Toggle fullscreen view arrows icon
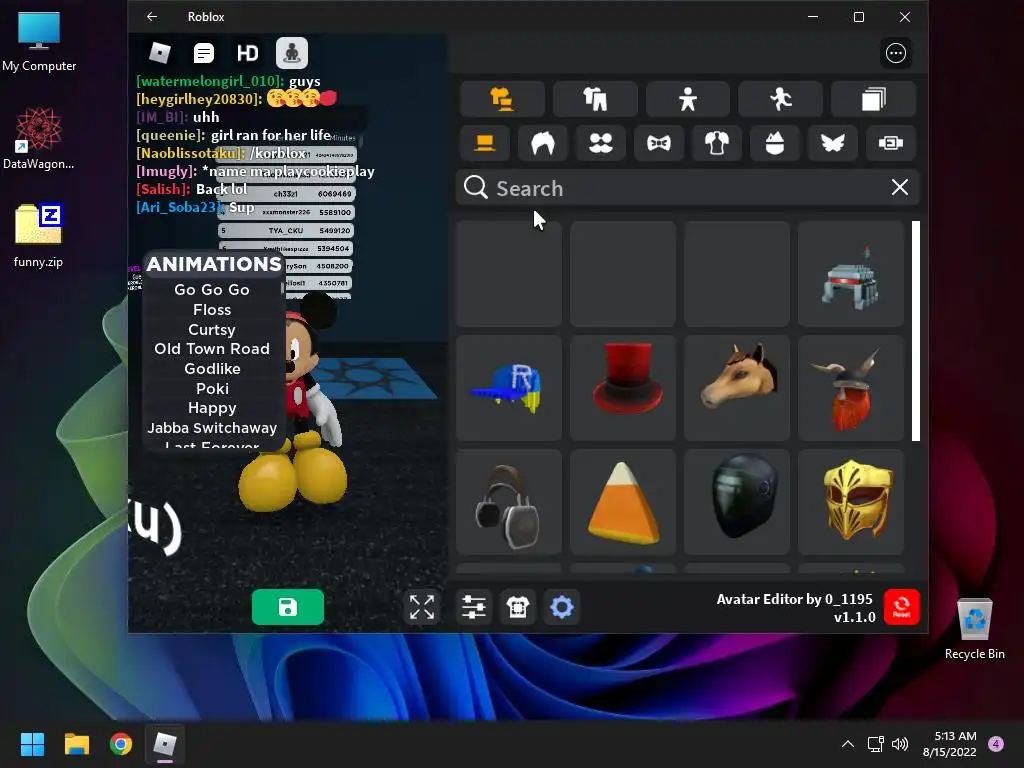 coord(422,607)
